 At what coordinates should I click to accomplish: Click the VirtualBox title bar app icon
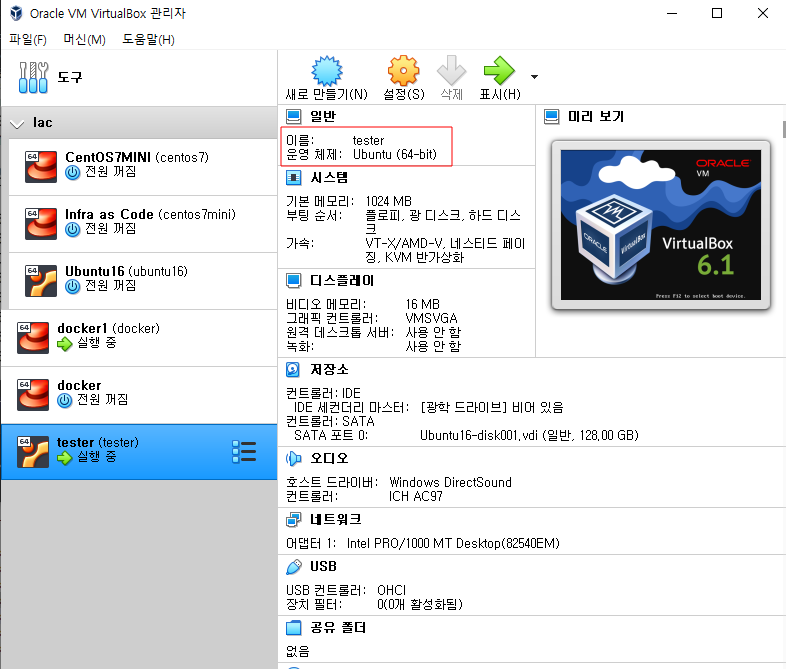(17, 13)
